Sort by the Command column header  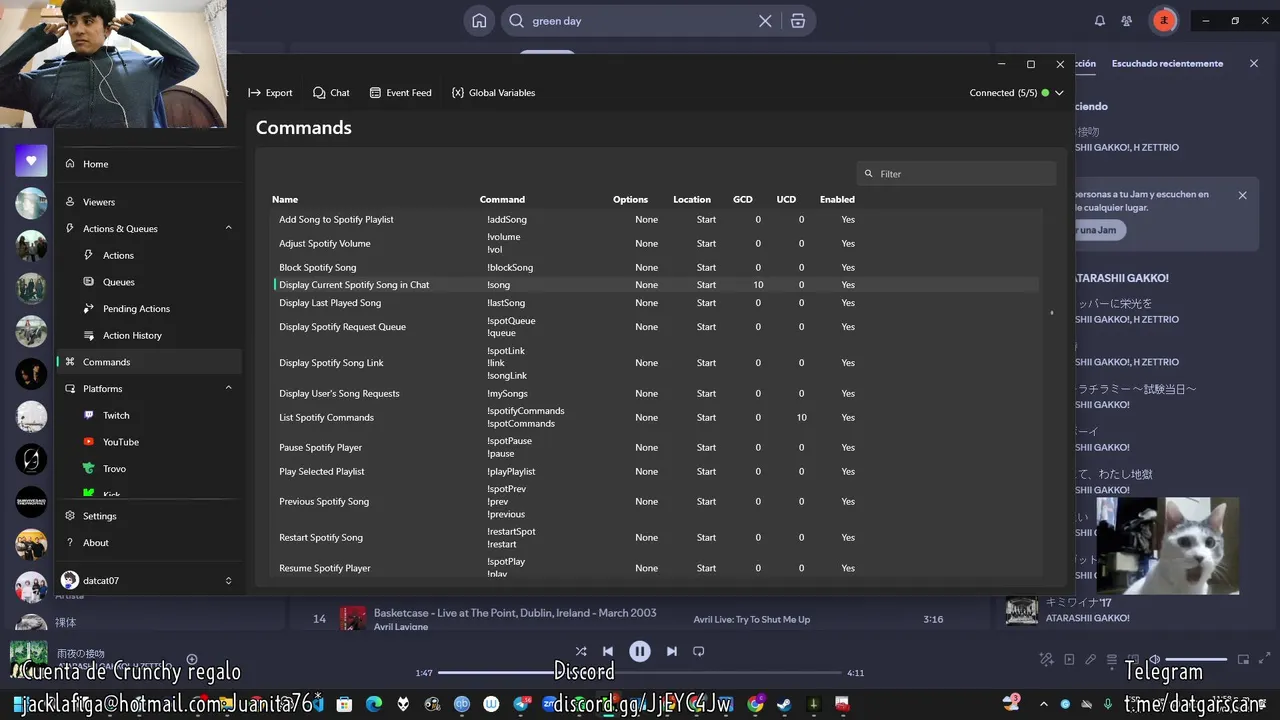click(x=502, y=199)
